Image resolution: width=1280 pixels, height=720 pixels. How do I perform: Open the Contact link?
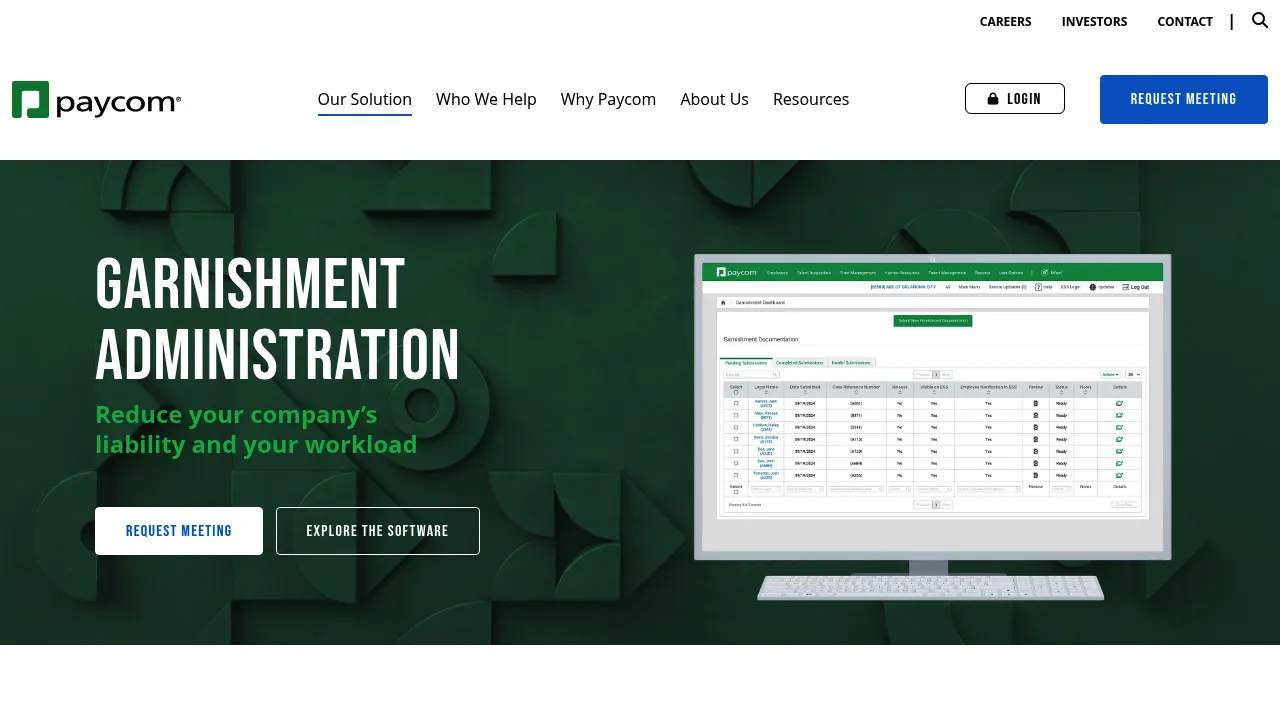coord(1185,21)
